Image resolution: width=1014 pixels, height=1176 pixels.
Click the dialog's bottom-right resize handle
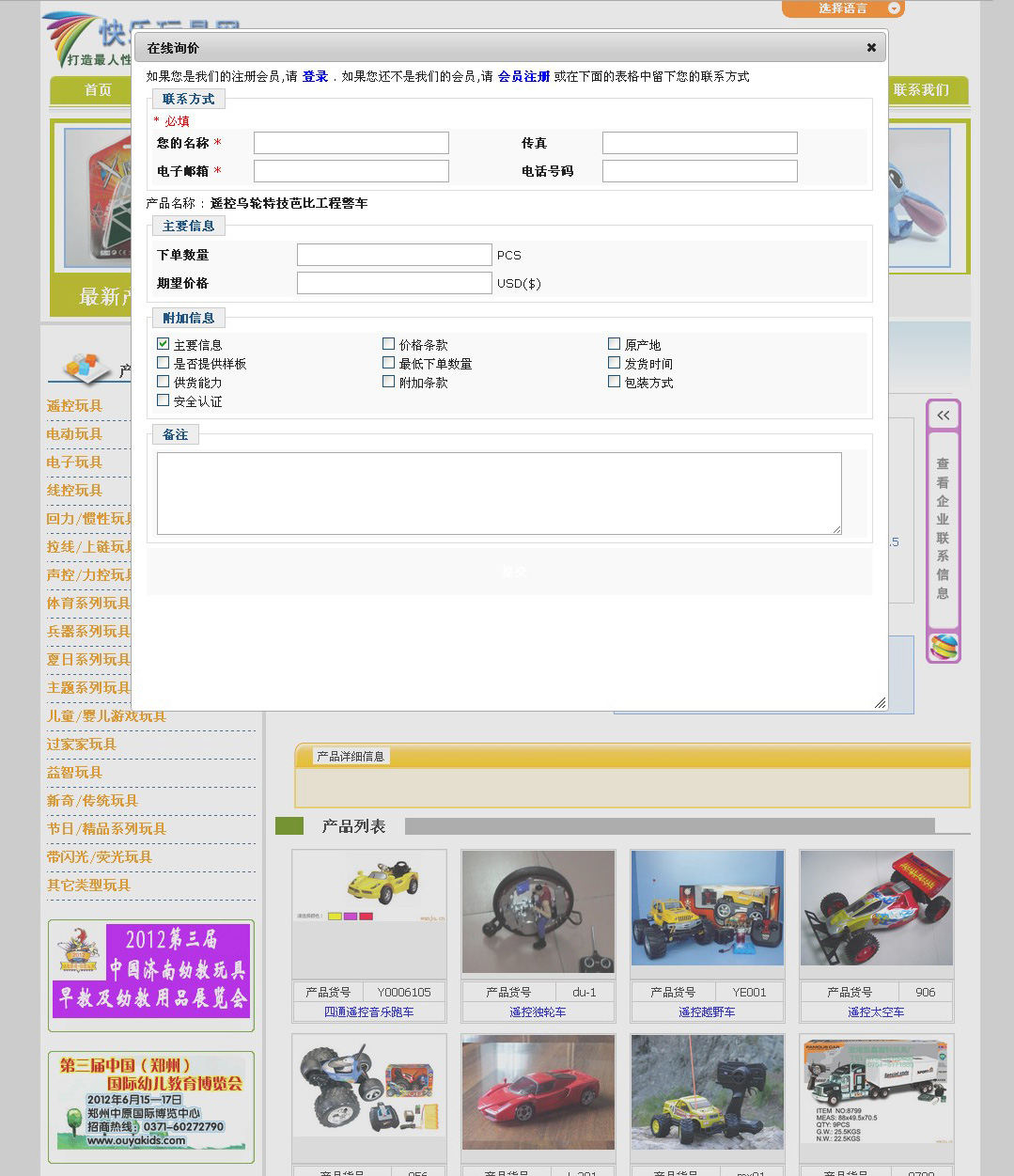click(x=880, y=702)
